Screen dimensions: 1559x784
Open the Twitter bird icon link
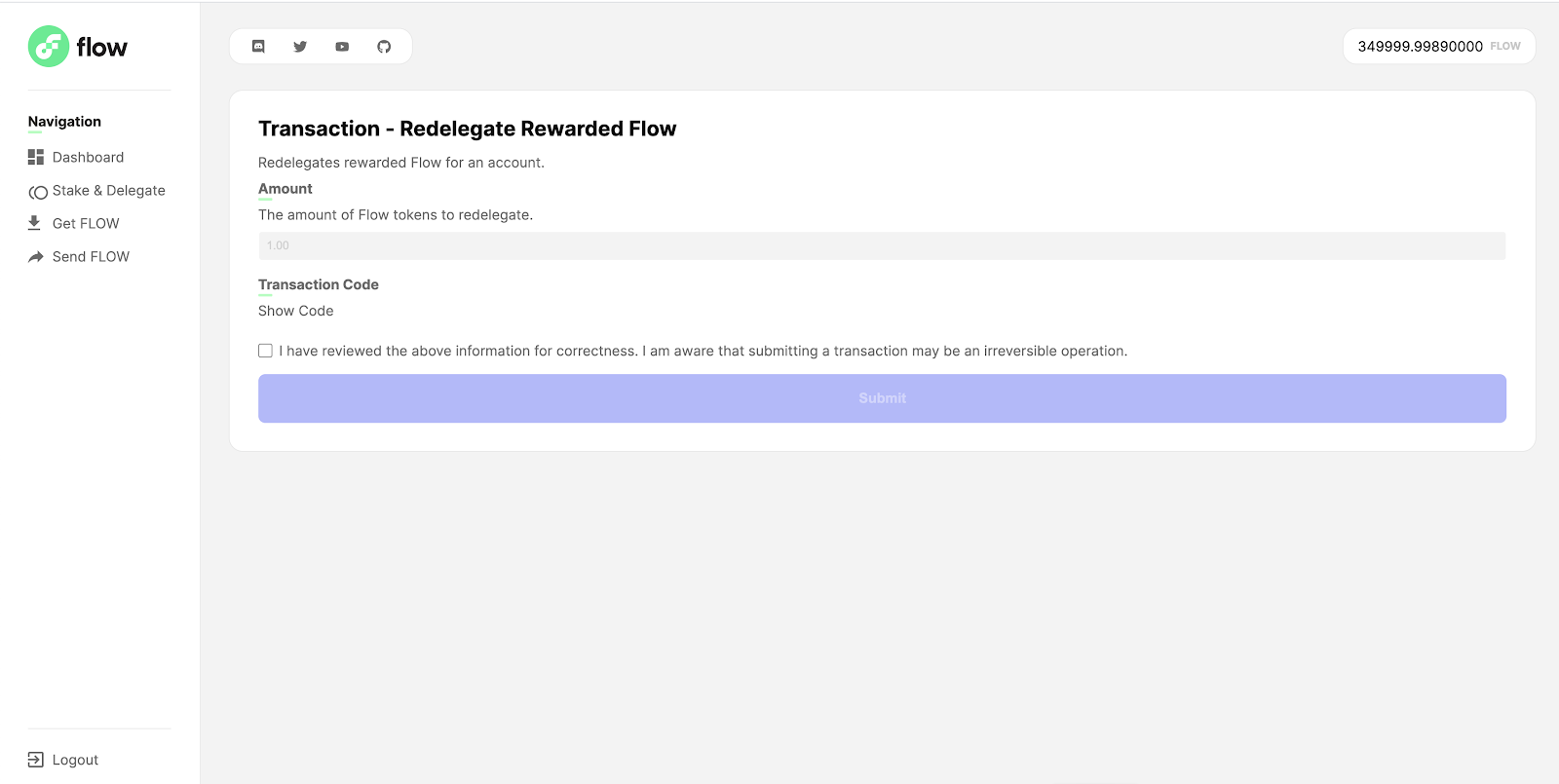click(300, 47)
